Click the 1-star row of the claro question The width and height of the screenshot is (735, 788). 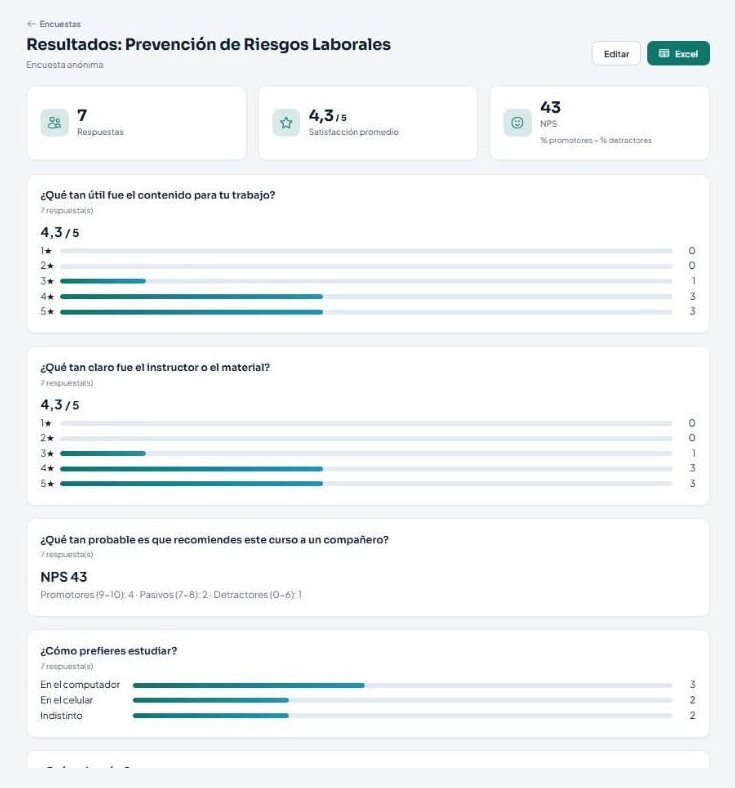coord(368,423)
